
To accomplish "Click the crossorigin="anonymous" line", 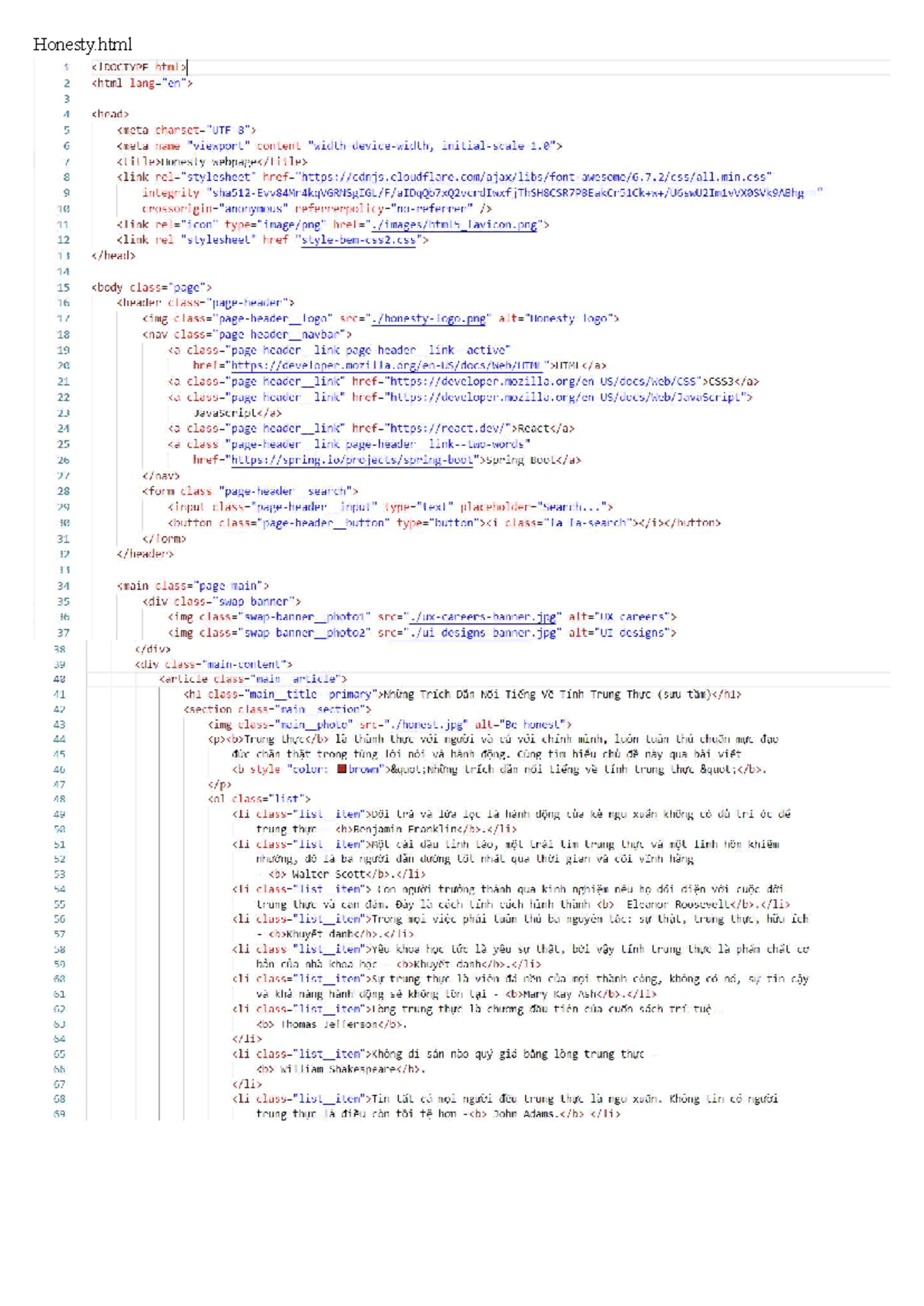I will click(x=316, y=209).
